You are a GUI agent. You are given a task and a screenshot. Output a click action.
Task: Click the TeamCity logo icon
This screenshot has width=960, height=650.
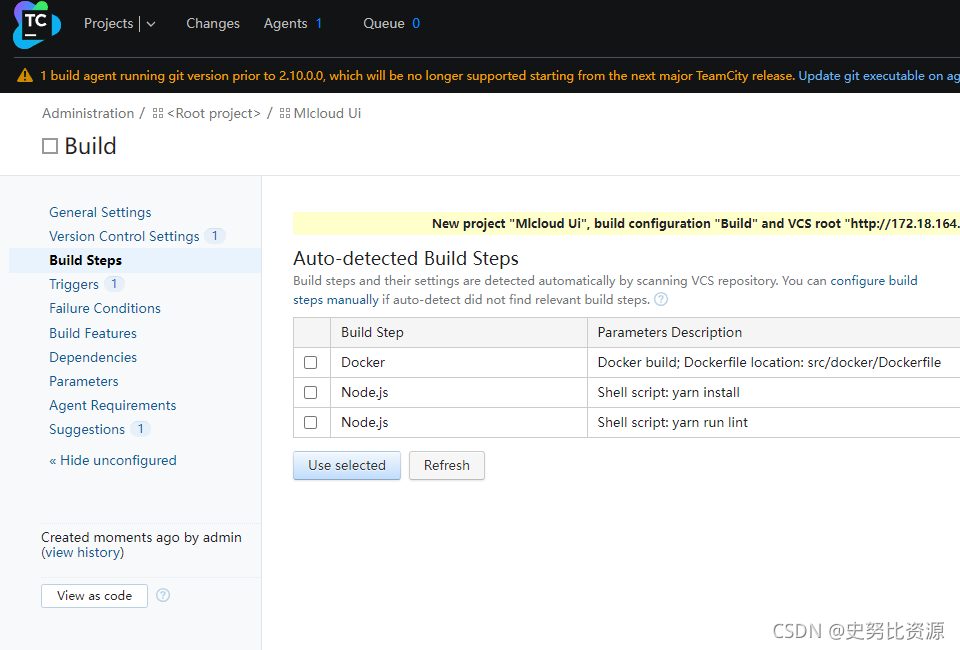coord(37,24)
